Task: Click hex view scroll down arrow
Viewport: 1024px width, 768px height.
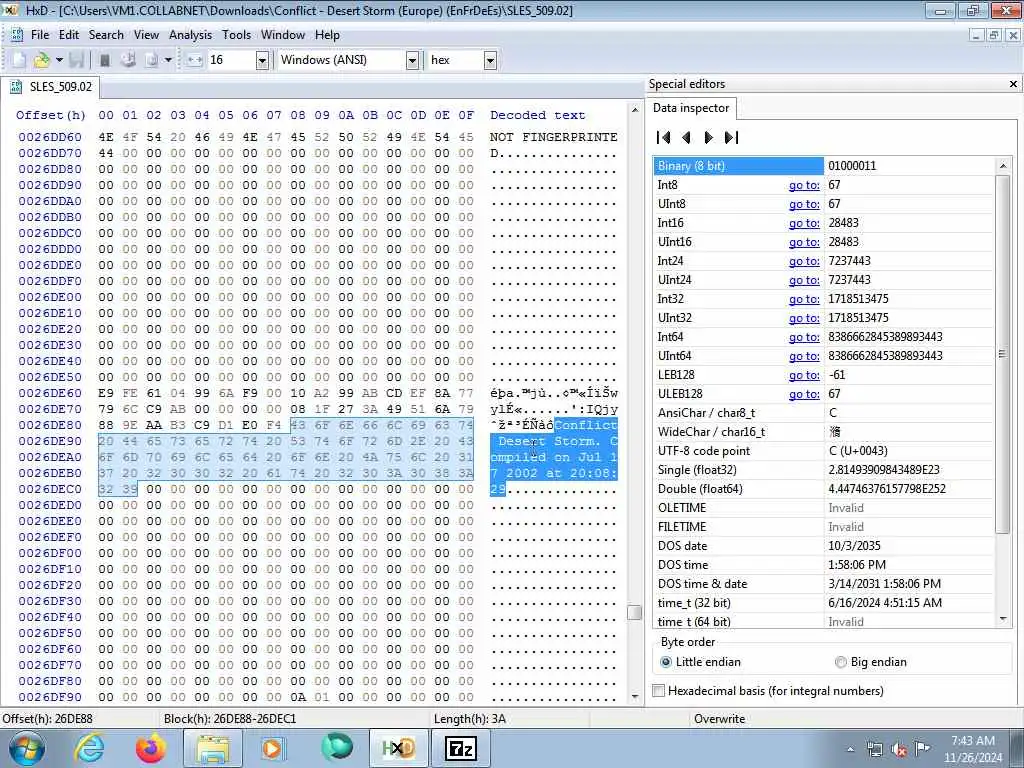Action: (x=634, y=697)
